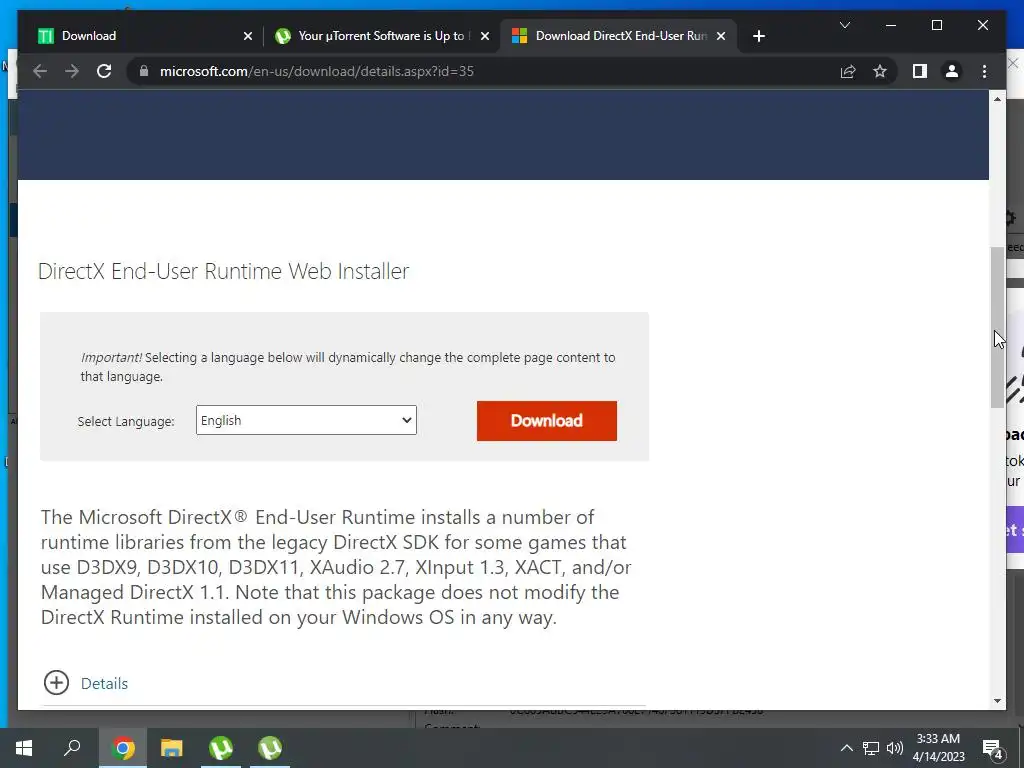This screenshot has width=1024, height=768.
Task: Close the Download tab
Action: click(x=248, y=36)
